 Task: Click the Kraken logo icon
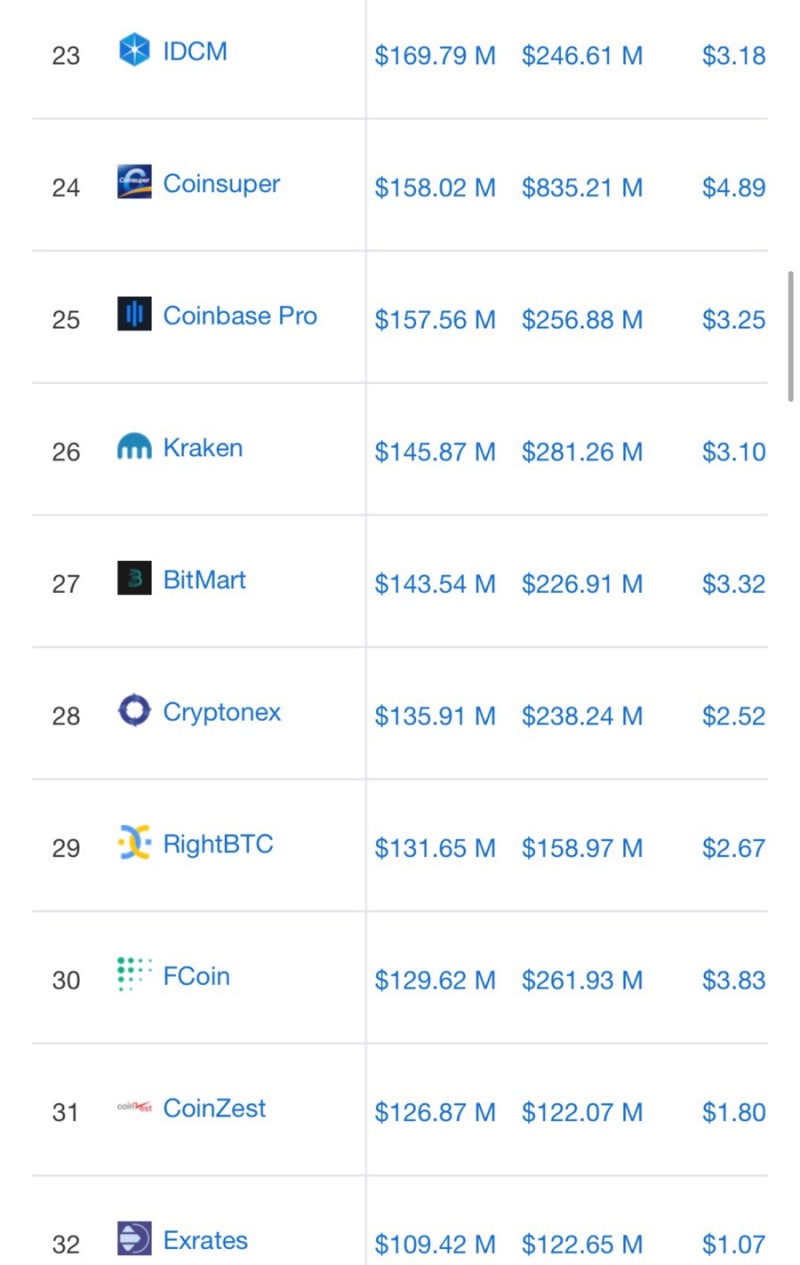tap(134, 448)
